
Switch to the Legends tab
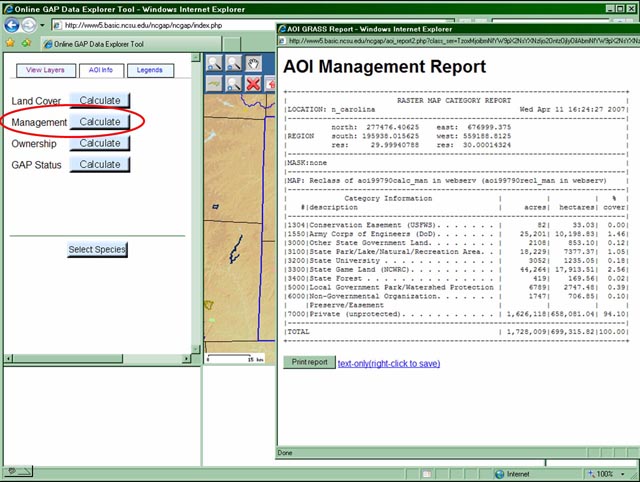(x=150, y=70)
